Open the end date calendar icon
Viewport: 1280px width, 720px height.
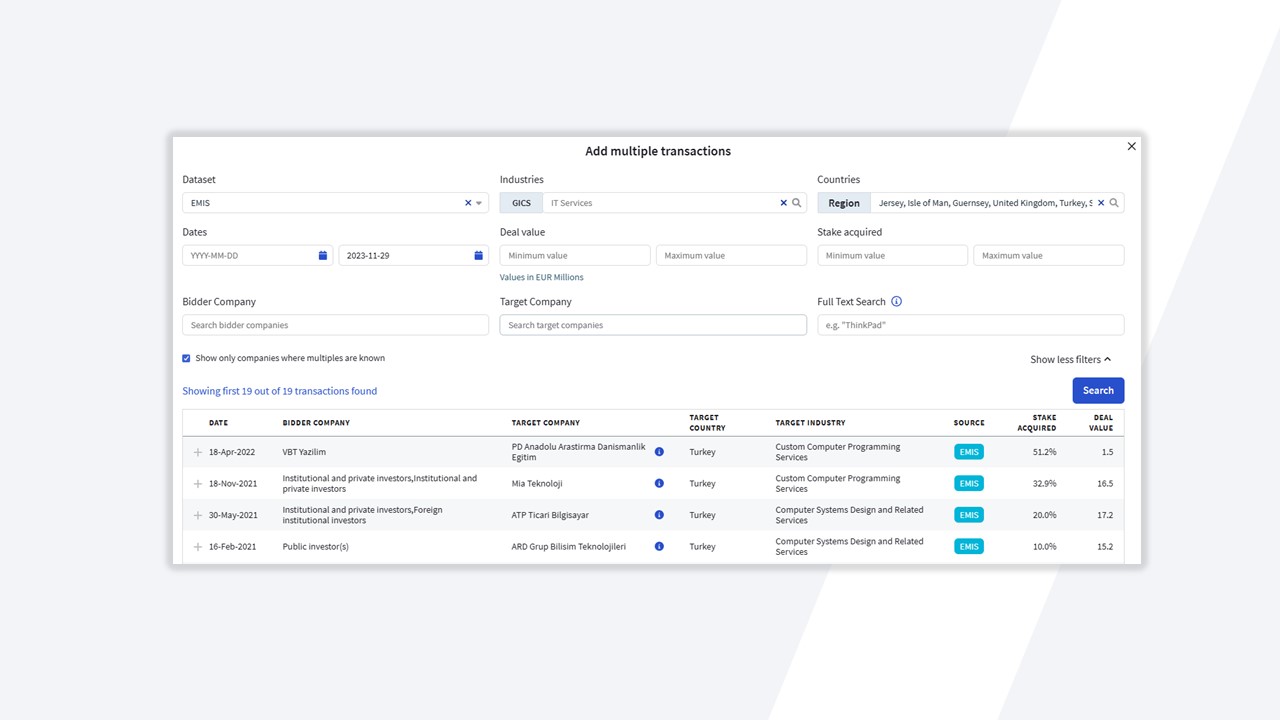pos(478,256)
